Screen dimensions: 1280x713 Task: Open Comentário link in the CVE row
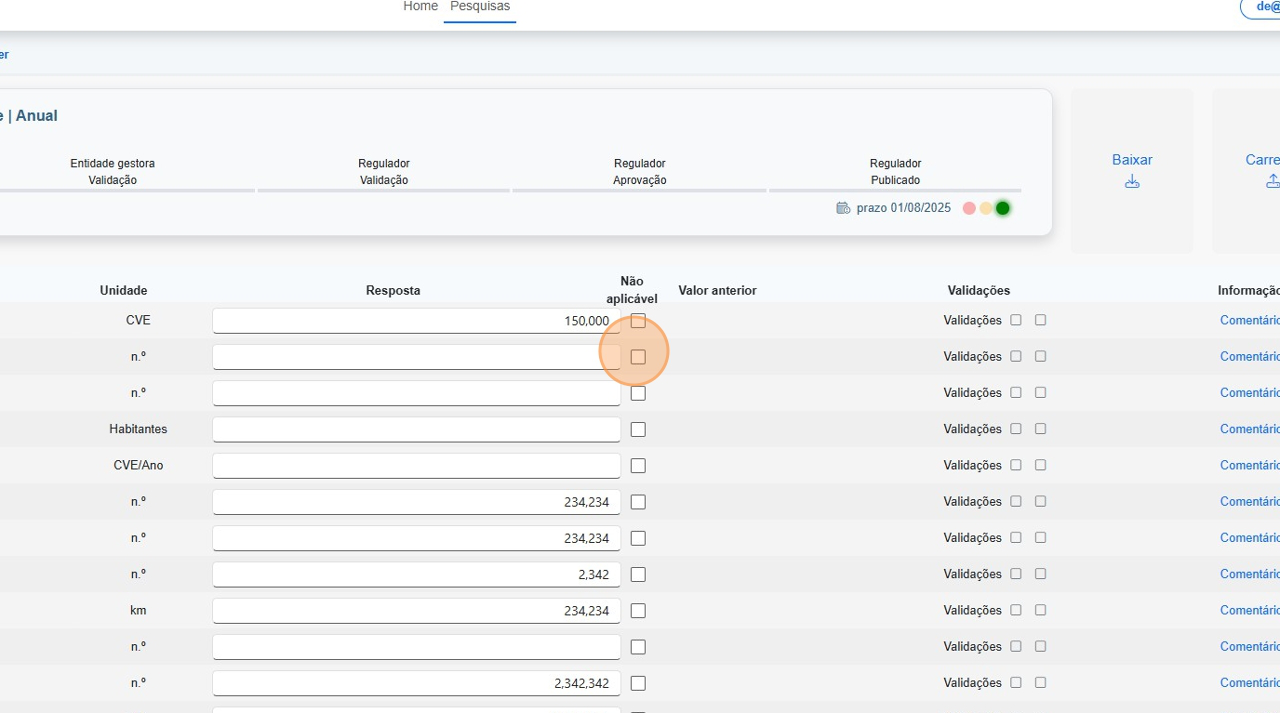(x=1250, y=320)
